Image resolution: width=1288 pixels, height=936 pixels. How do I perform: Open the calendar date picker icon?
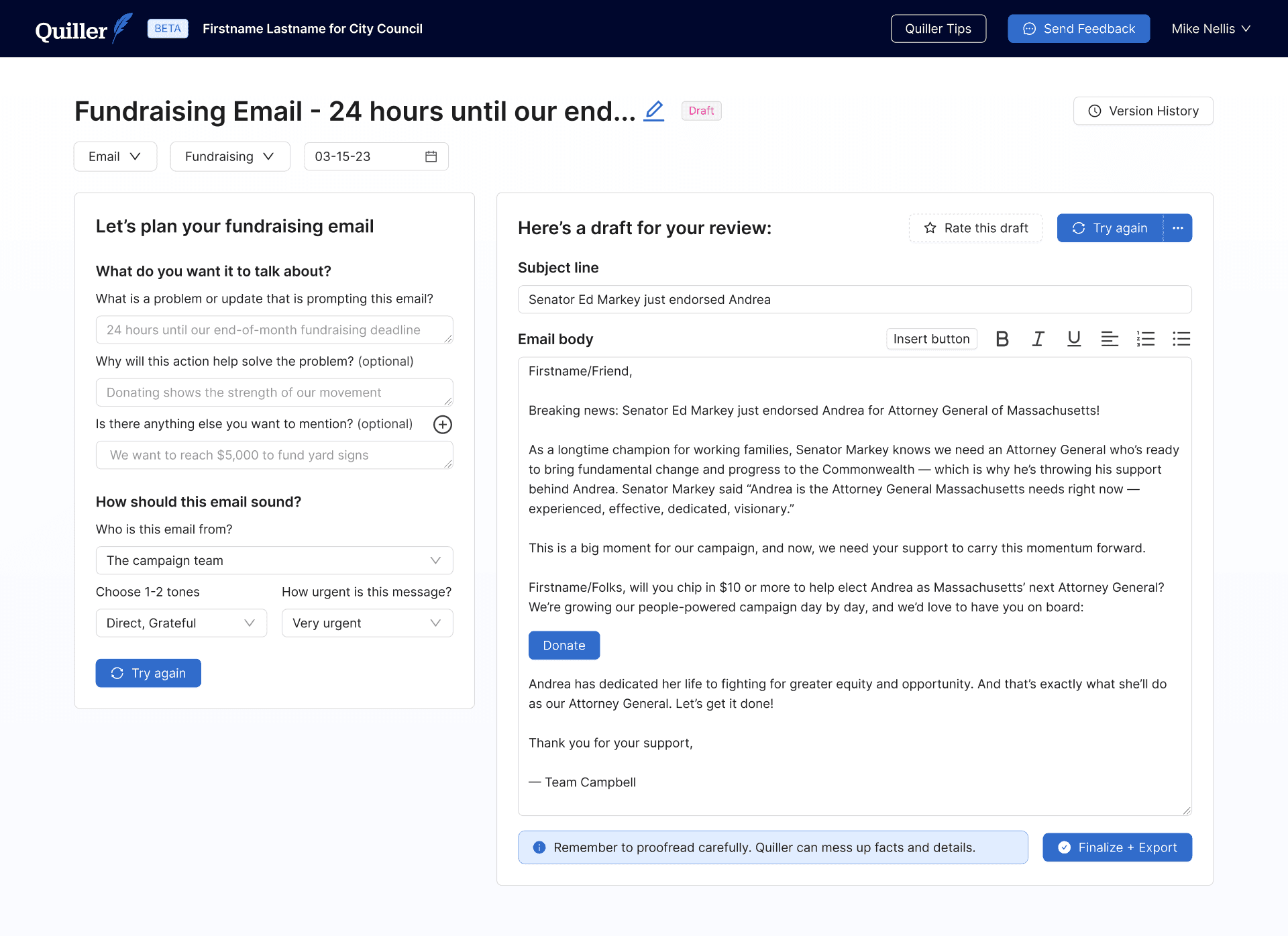[431, 156]
